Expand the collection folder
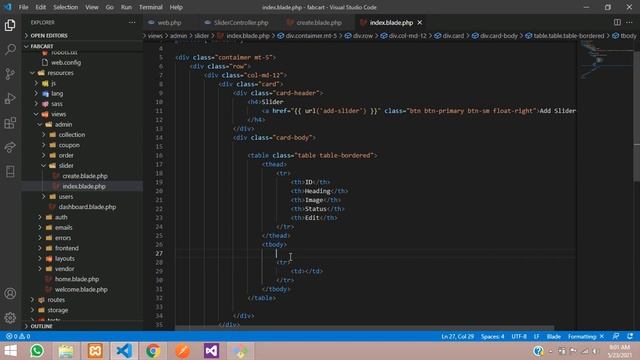This screenshot has width=640, height=360. [71, 135]
